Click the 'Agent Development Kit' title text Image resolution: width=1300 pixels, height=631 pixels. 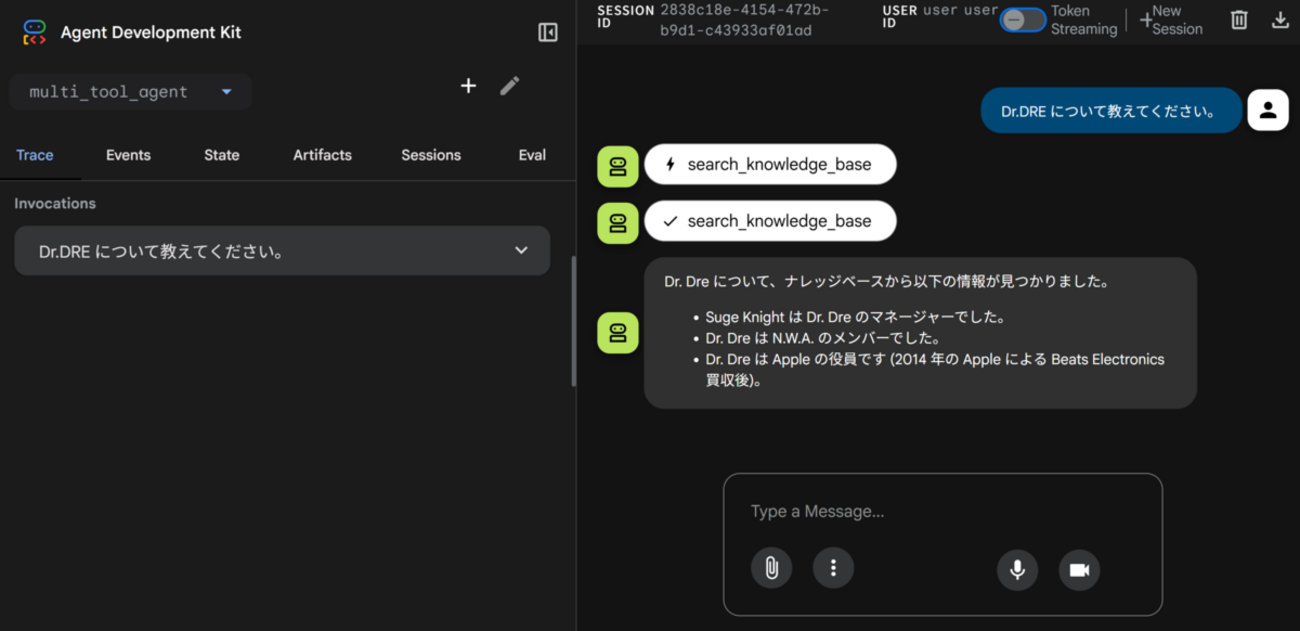point(151,33)
